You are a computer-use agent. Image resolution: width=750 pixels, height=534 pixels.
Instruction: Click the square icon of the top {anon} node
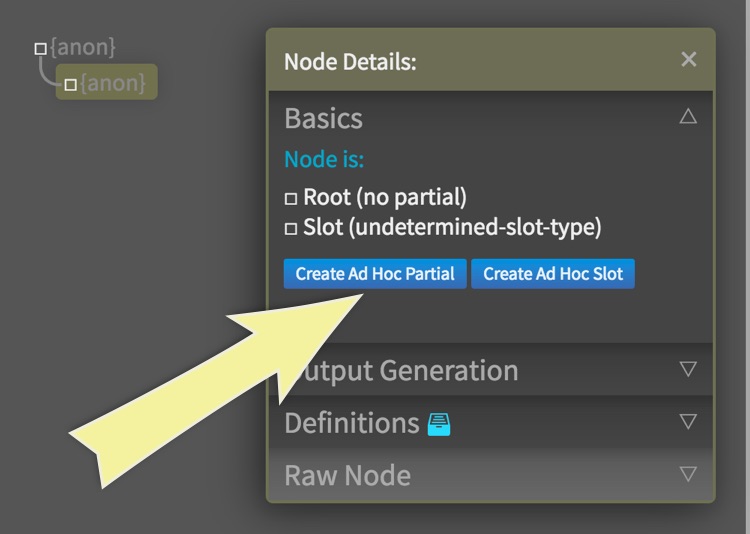tap(40, 48)
